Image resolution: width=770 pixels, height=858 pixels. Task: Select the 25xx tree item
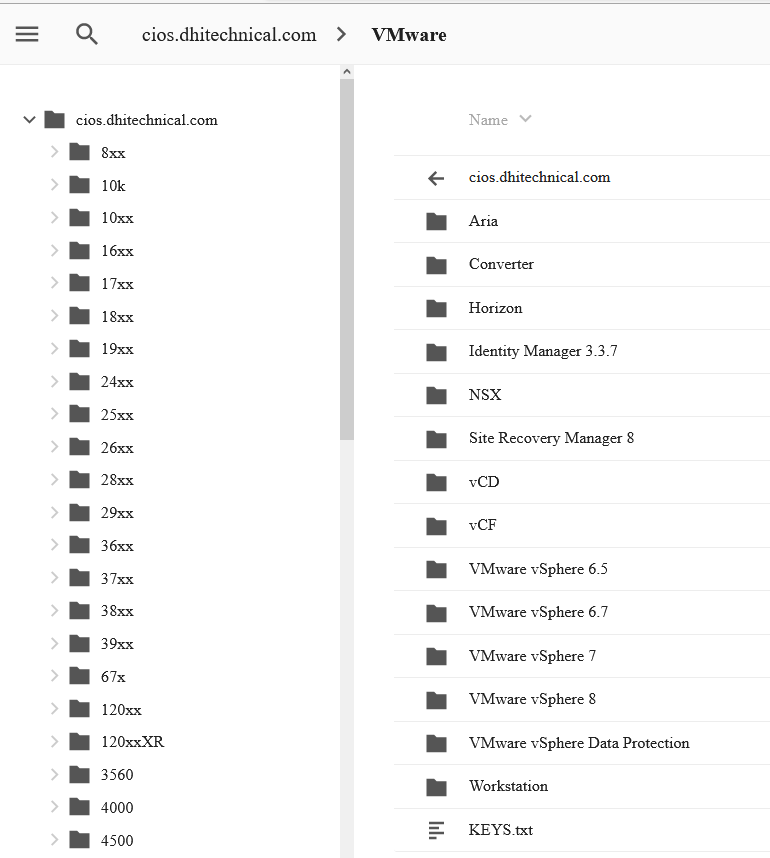click(x=117, y=415)
